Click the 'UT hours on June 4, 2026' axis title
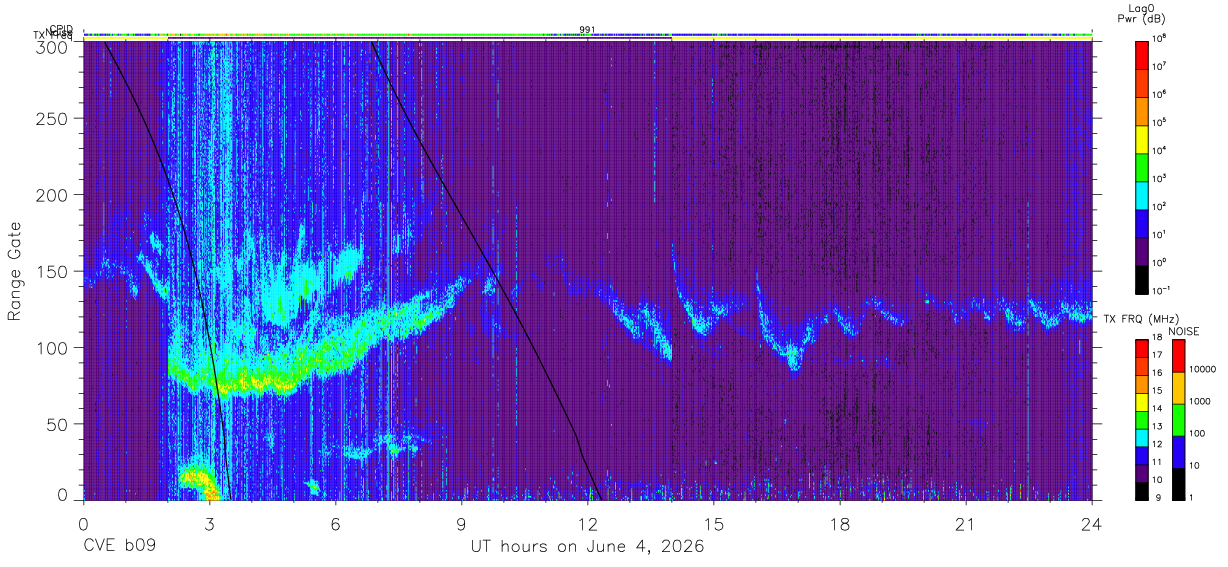The width and height of the screenshot is (1228, 567). pos(587,547)
